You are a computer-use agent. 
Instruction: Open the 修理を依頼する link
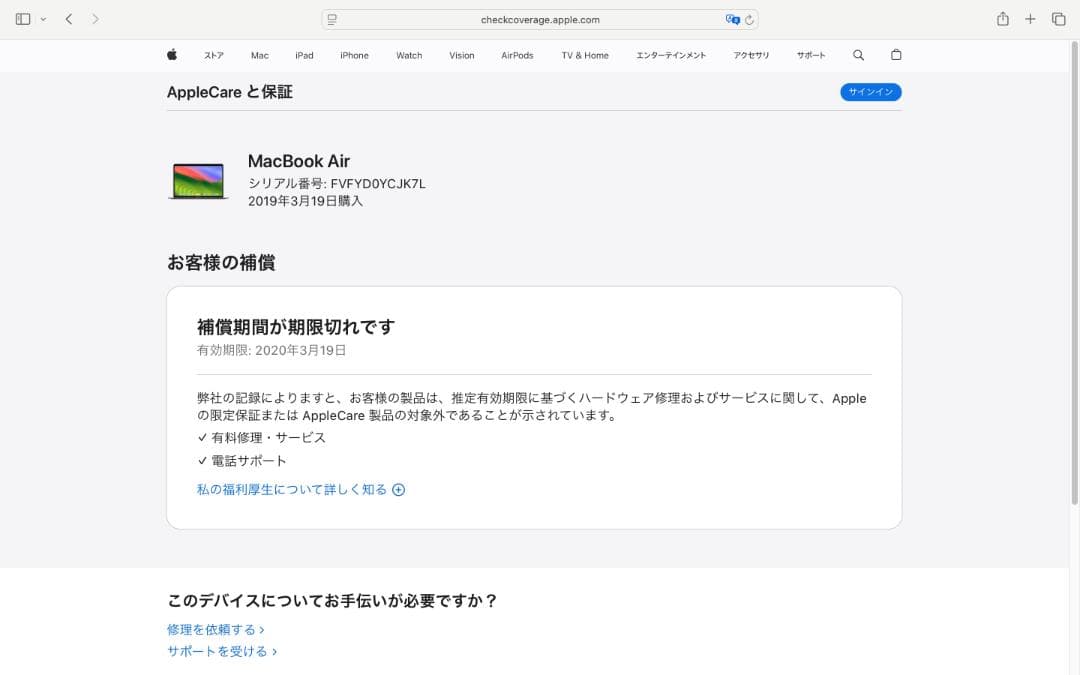pos(216,630)
